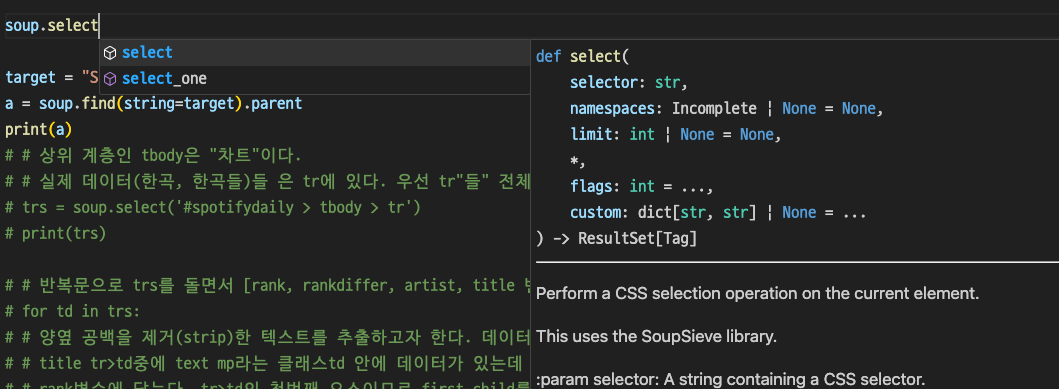Viewport: 1059px width, 389px height.
Task: Click the "flags: int" parameter in signature
Action: pos(612,186)
